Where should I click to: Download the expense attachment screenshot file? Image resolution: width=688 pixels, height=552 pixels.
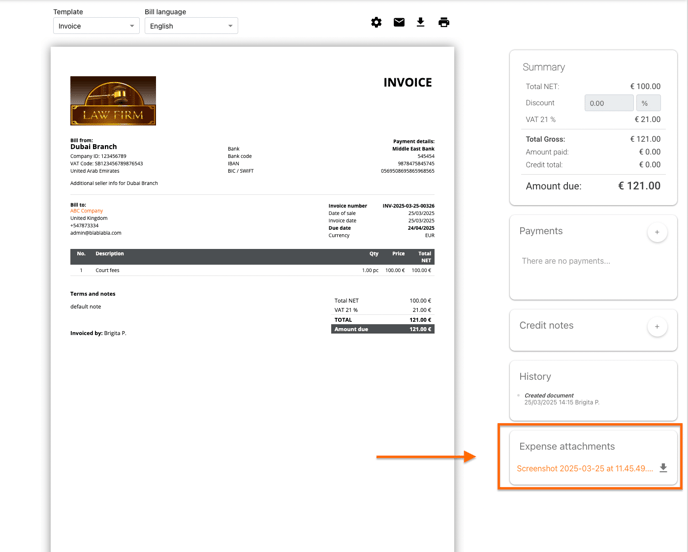[x=663, y=468]
